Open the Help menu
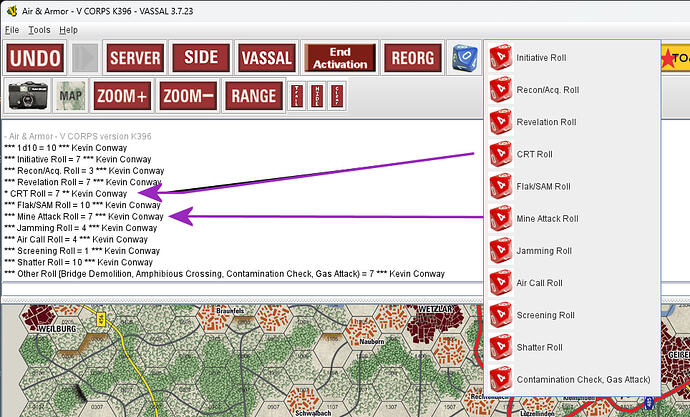The image size is (690, 417). [68, 30]
